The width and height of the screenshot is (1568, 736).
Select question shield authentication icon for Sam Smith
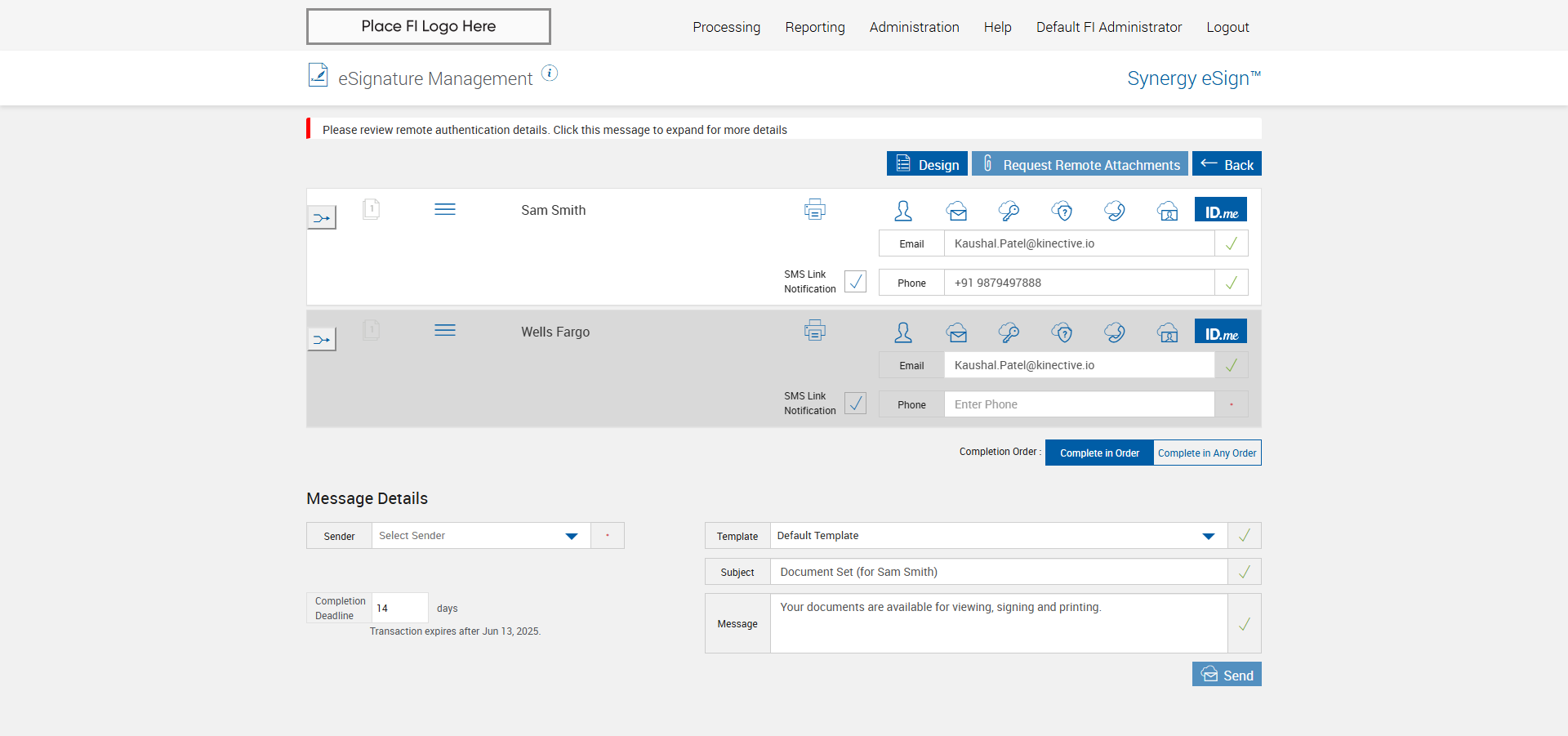[1062, 212]
